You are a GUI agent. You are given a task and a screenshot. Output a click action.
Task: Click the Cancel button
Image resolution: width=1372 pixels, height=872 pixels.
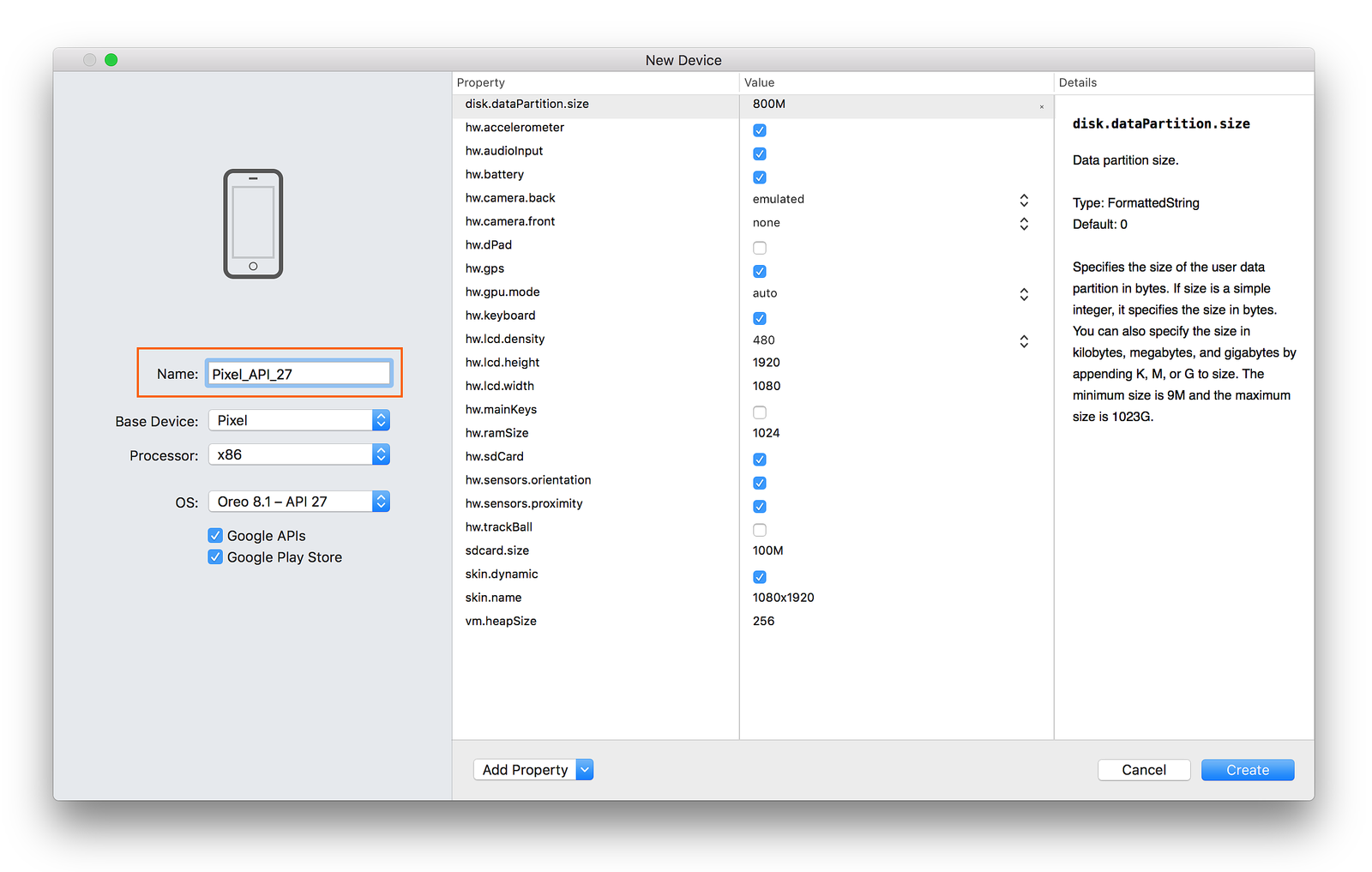pos(1143,770)
